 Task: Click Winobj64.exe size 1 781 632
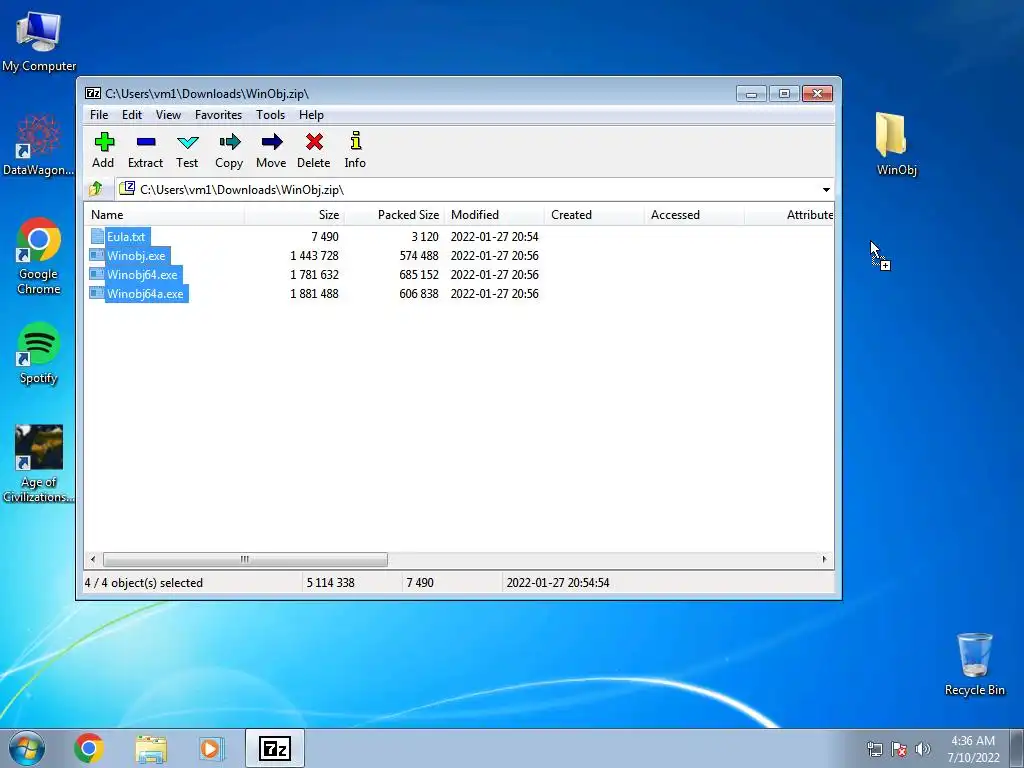point(314,274)
